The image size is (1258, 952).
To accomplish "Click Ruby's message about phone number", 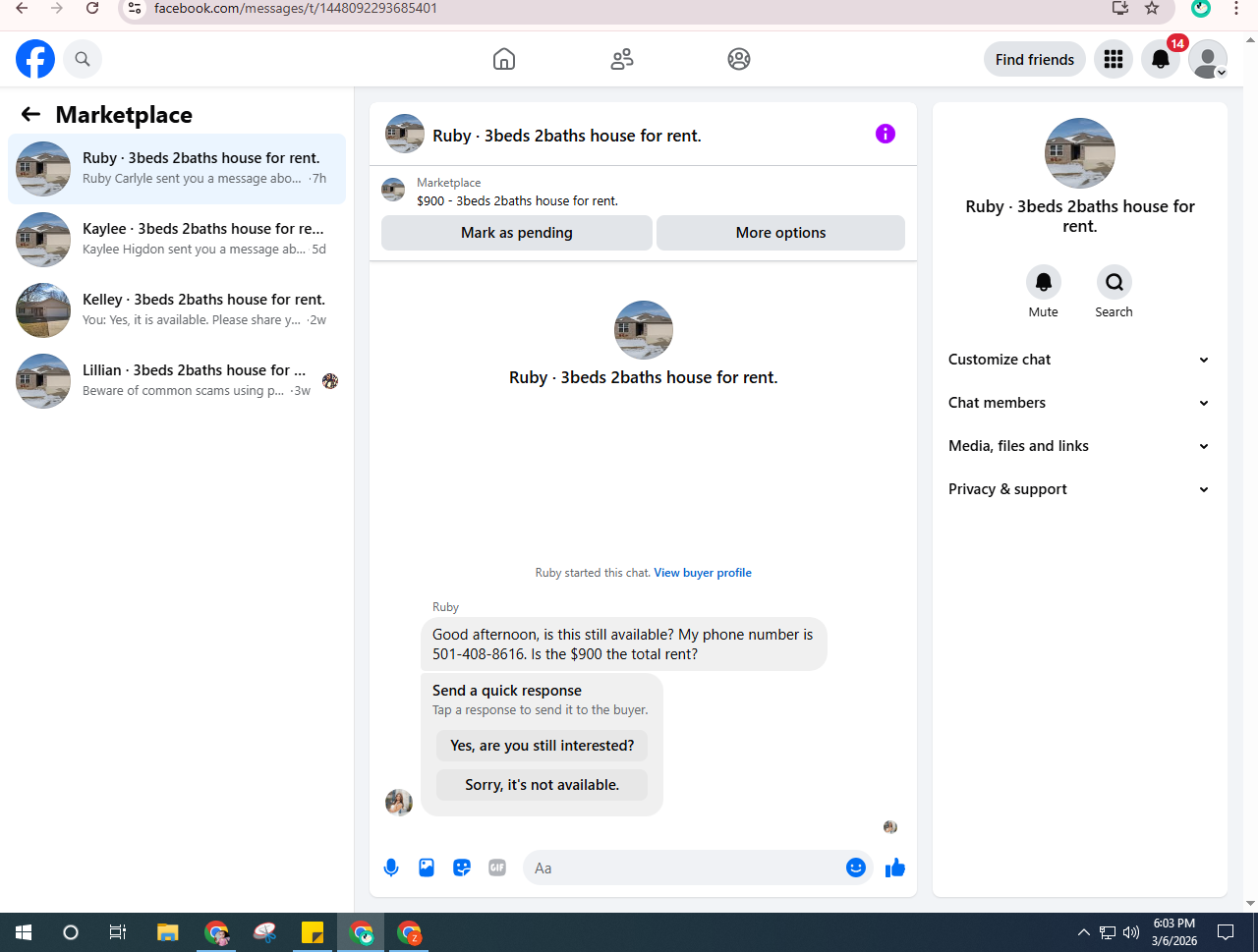I will [x=623, y=644].
